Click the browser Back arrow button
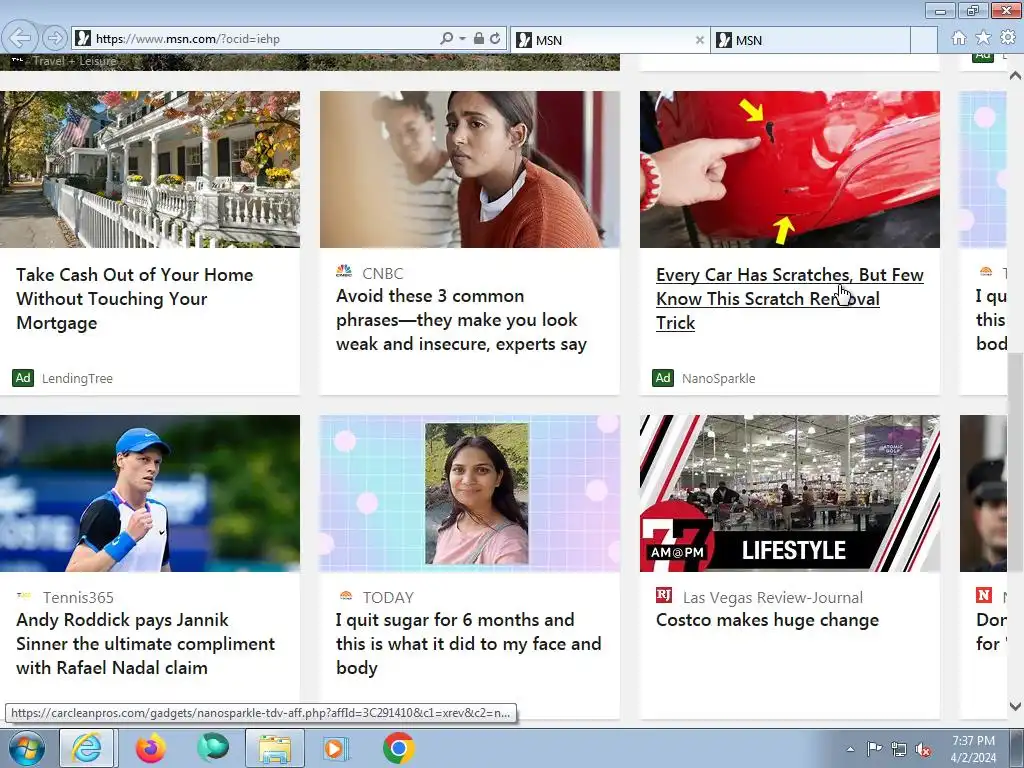The image size is (1024, 768). (x=20, y=38)
